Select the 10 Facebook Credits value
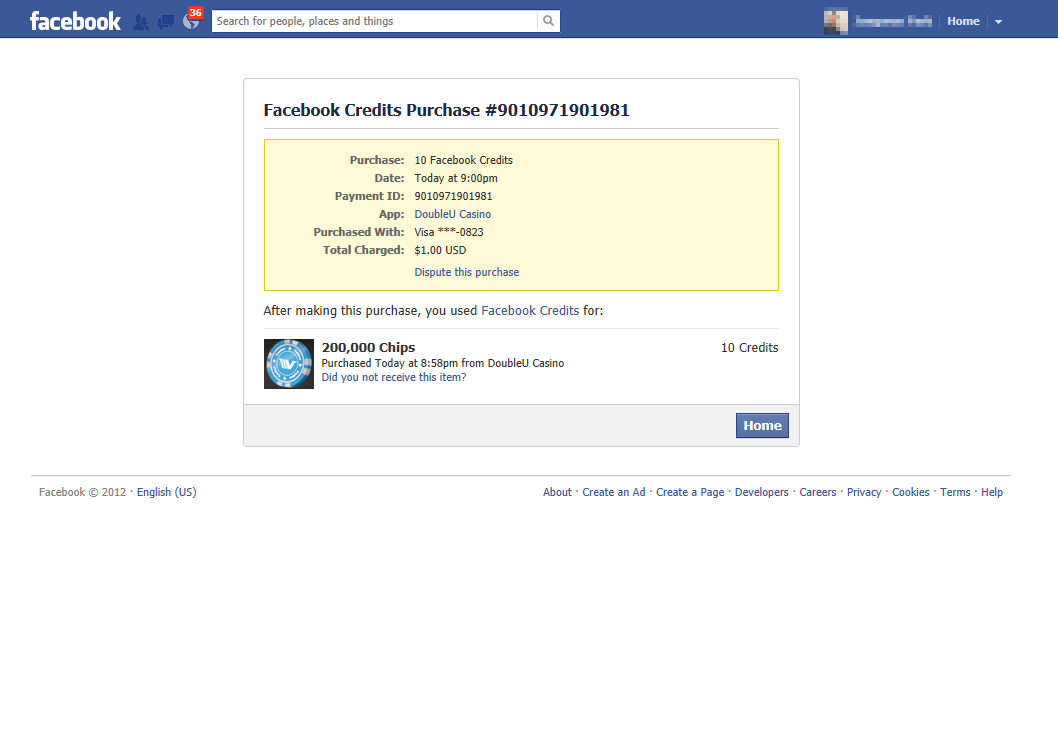 (464, 160)
